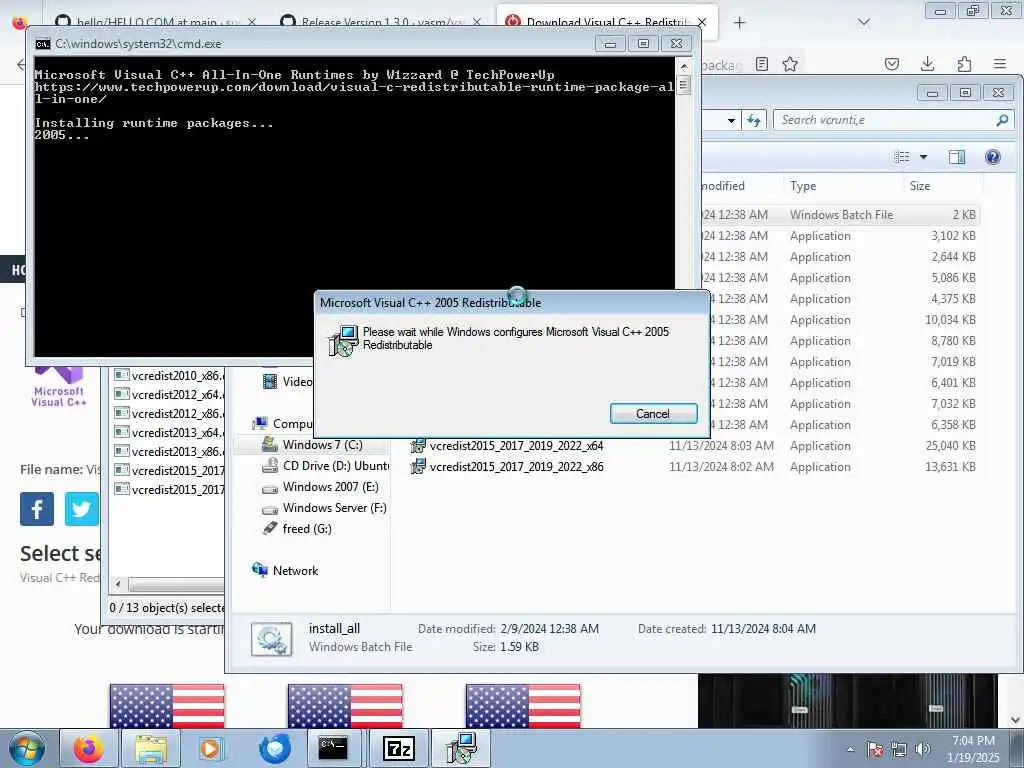Change the Explorer view style icon

tap(901, 157)
